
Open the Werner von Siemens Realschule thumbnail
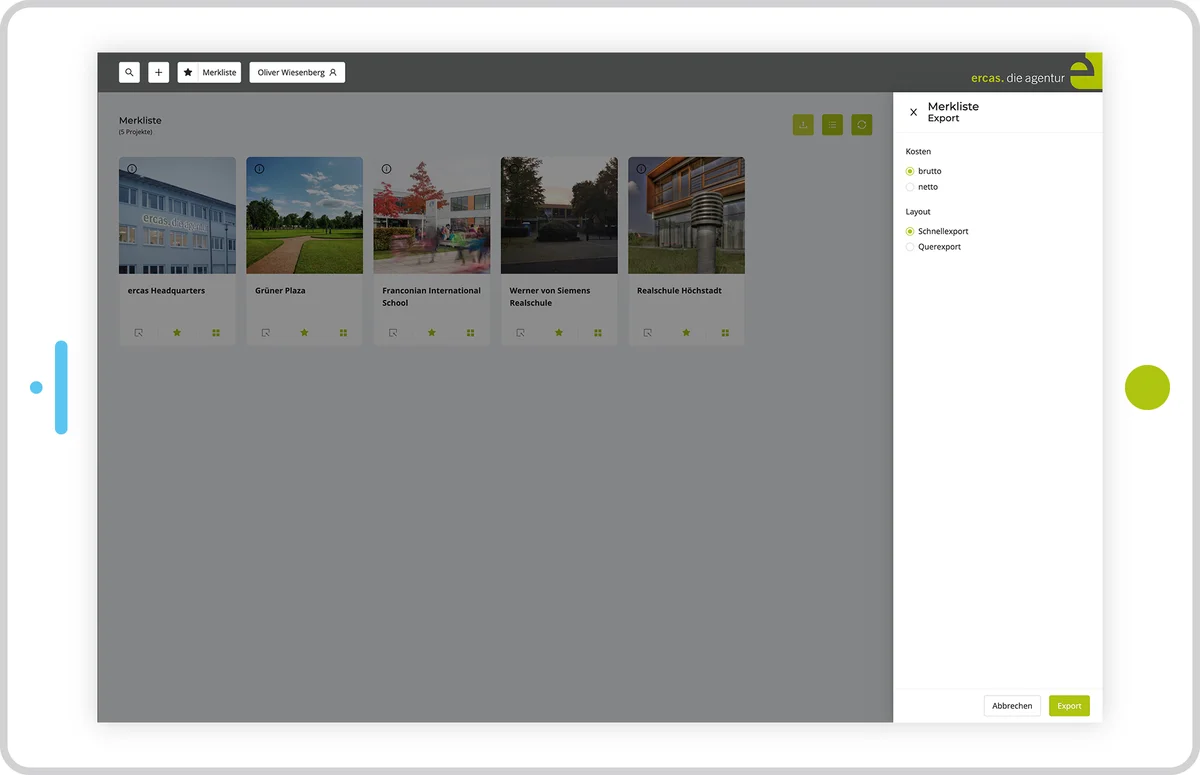tap(558, 214)
